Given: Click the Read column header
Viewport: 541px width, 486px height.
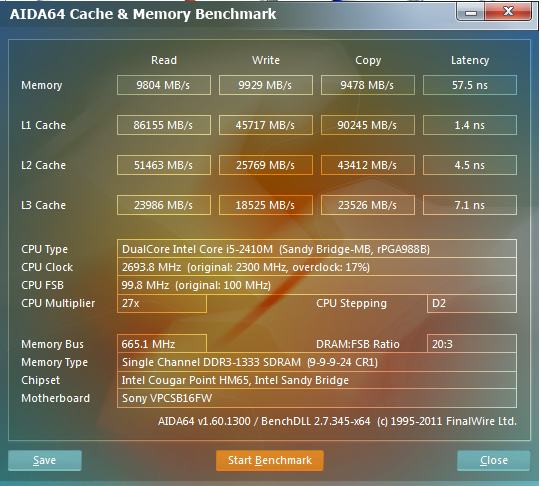Looking at the screenshot, I should 164,60.
